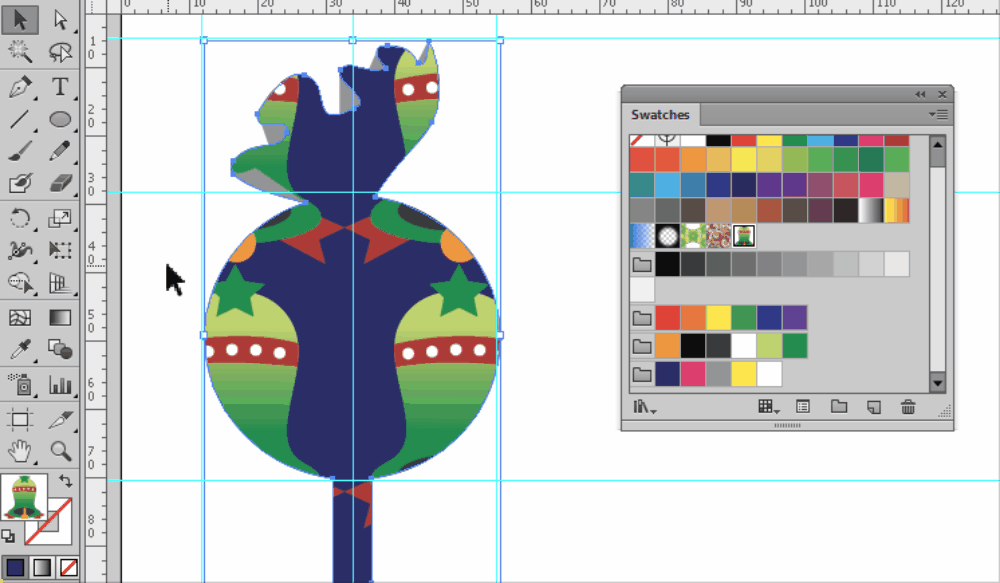
Task: Select the Selection tool (black arrow)
Action: 20,19
